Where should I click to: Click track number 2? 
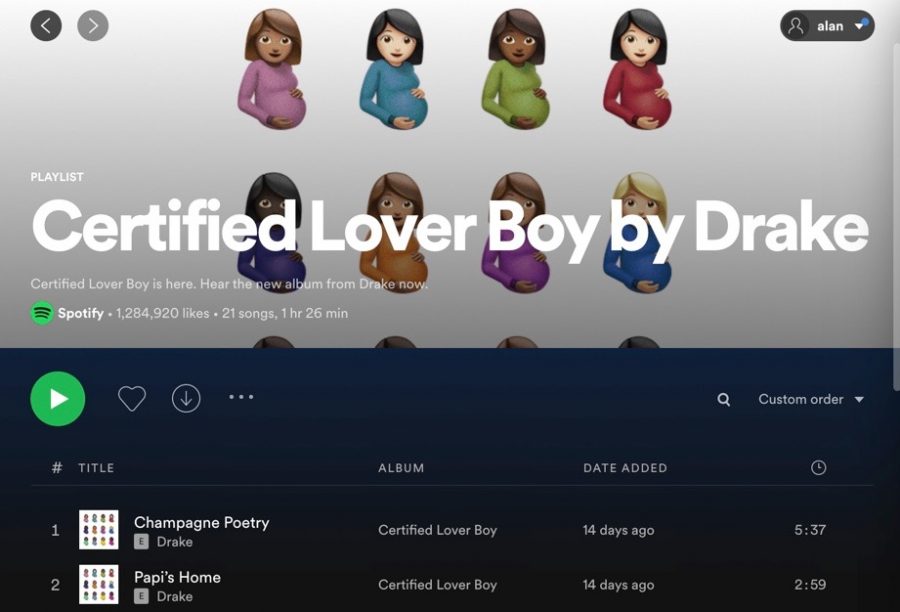tap(55, 584)
